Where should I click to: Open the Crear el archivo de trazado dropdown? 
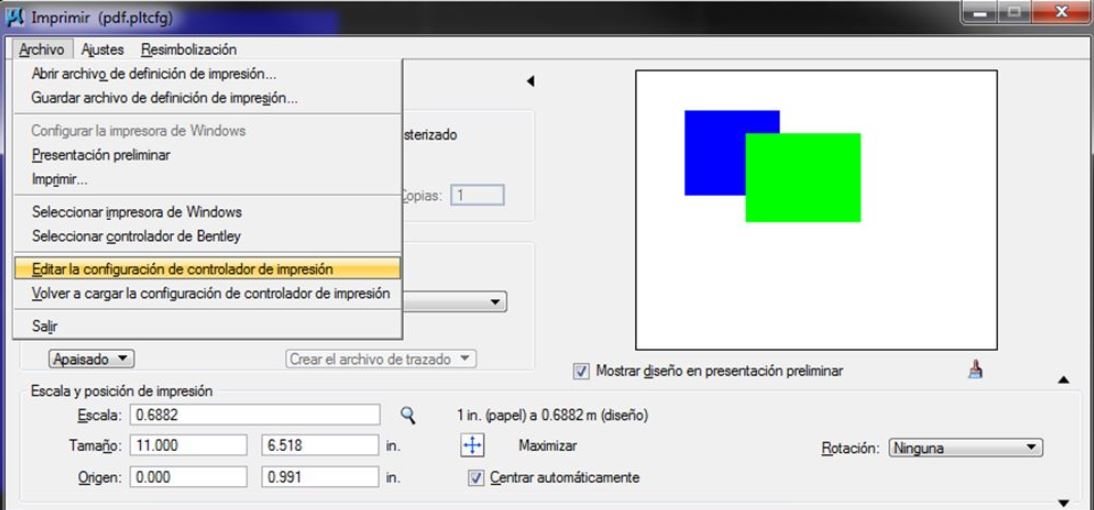pyautogui.click(x=381, y=359)
